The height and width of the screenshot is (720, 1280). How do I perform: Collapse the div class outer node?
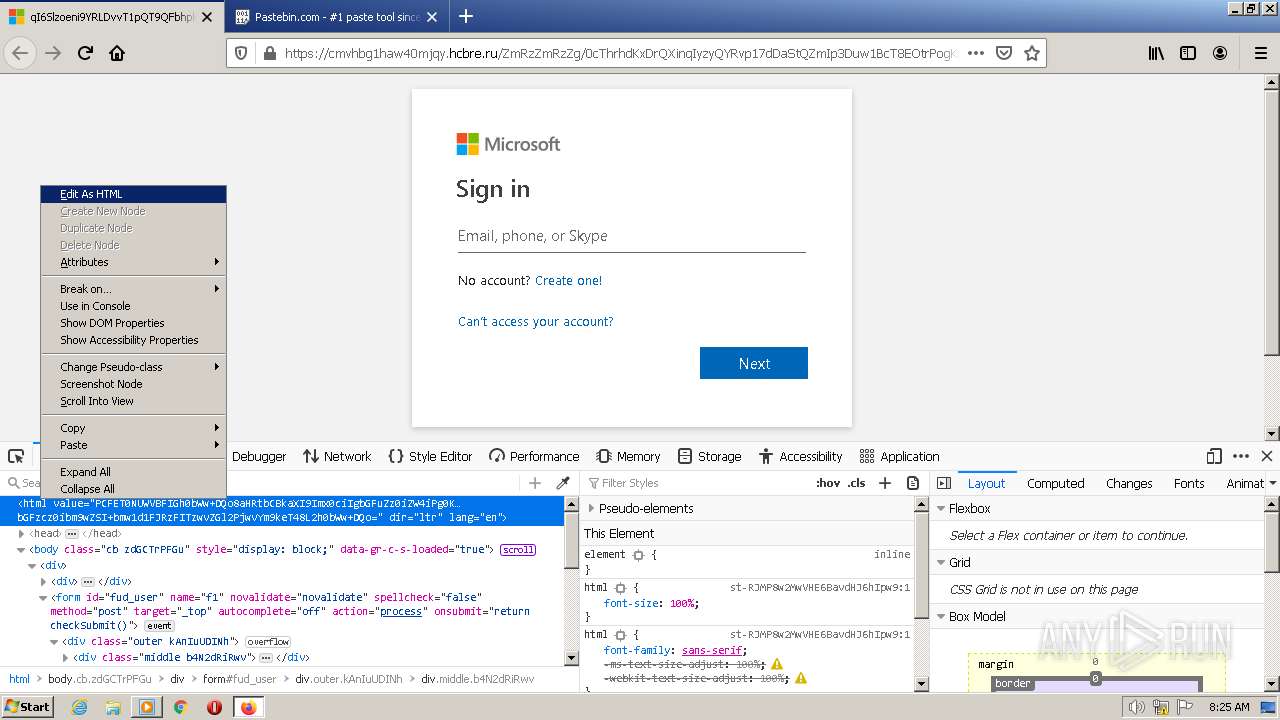click(x=54, y=642)
